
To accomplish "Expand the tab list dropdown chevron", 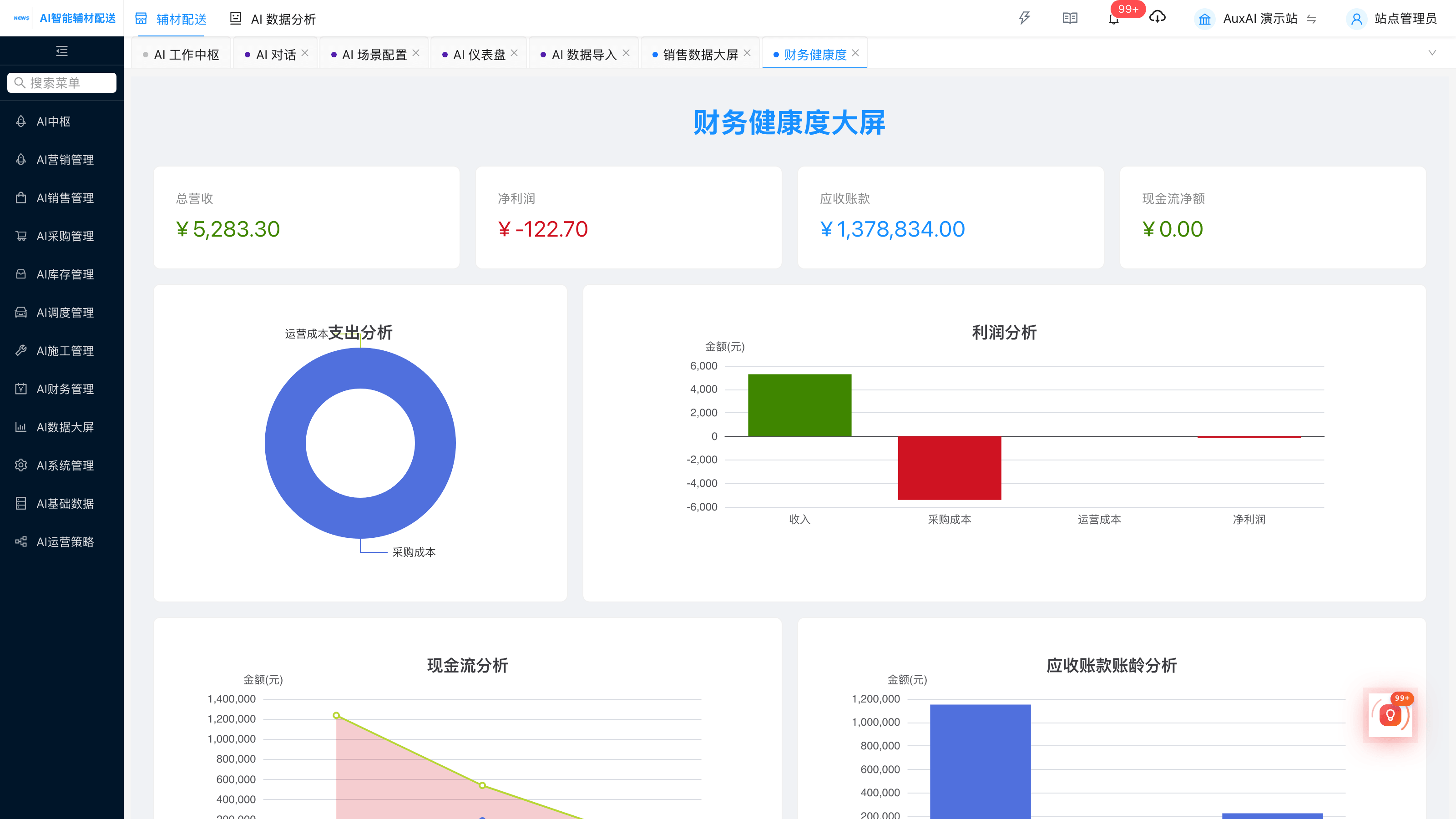I will pyautogui.click(x=1432, y=53).
